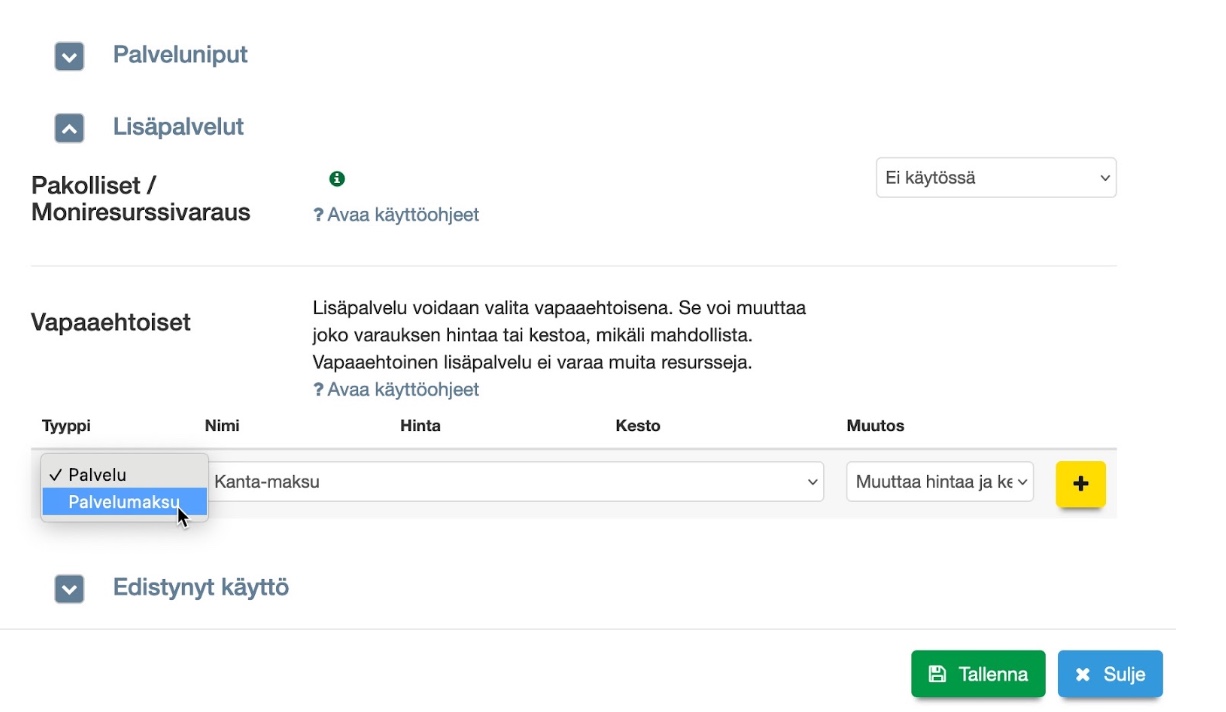Click the floppy disk icon on Tallenna
This screenshot has height=712, width=1226.
(937, 674)
